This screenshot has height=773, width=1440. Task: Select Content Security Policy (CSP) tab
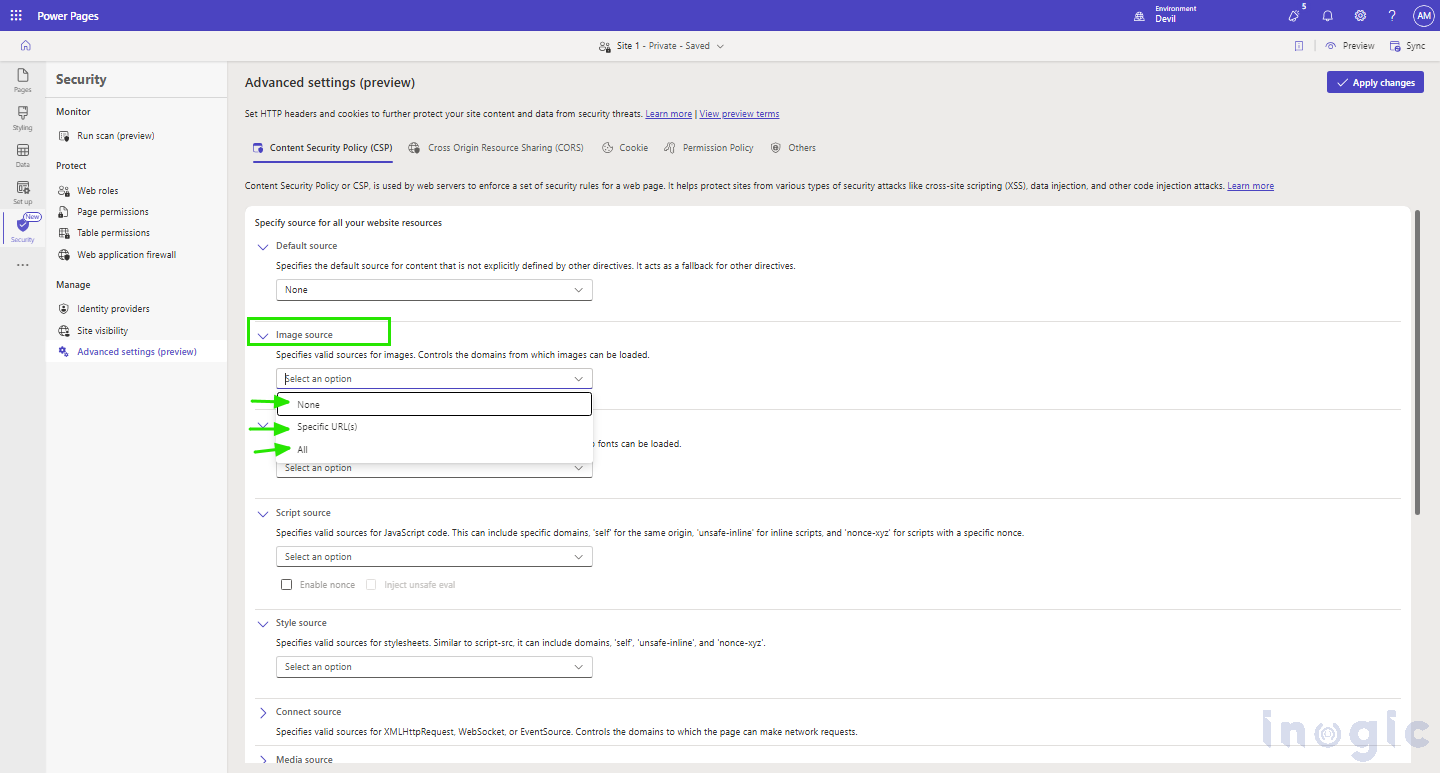tap(322, 148)
